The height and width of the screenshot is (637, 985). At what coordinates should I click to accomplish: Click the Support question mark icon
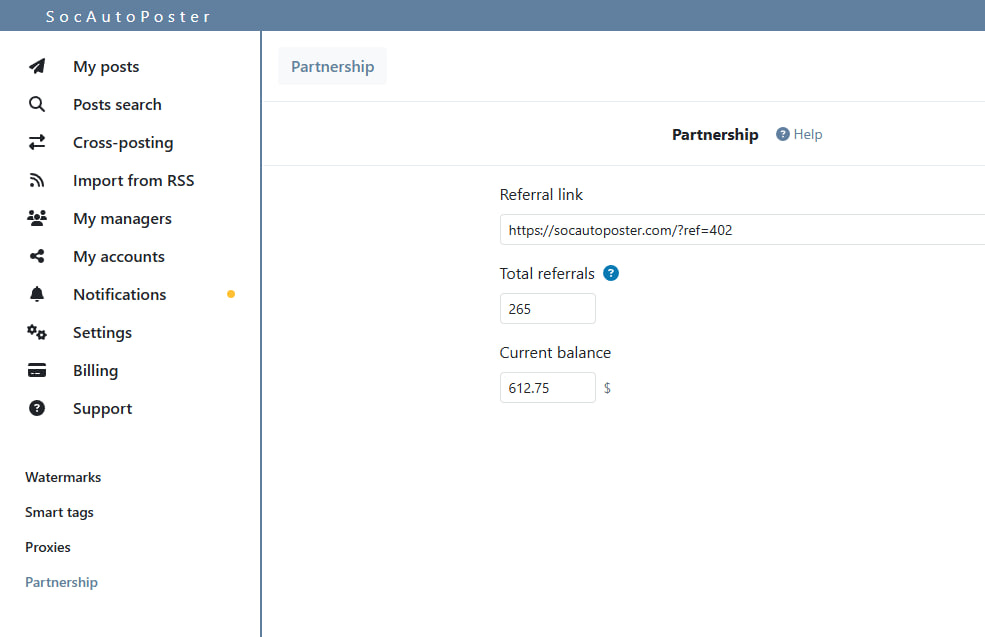(x=37, y=409)
